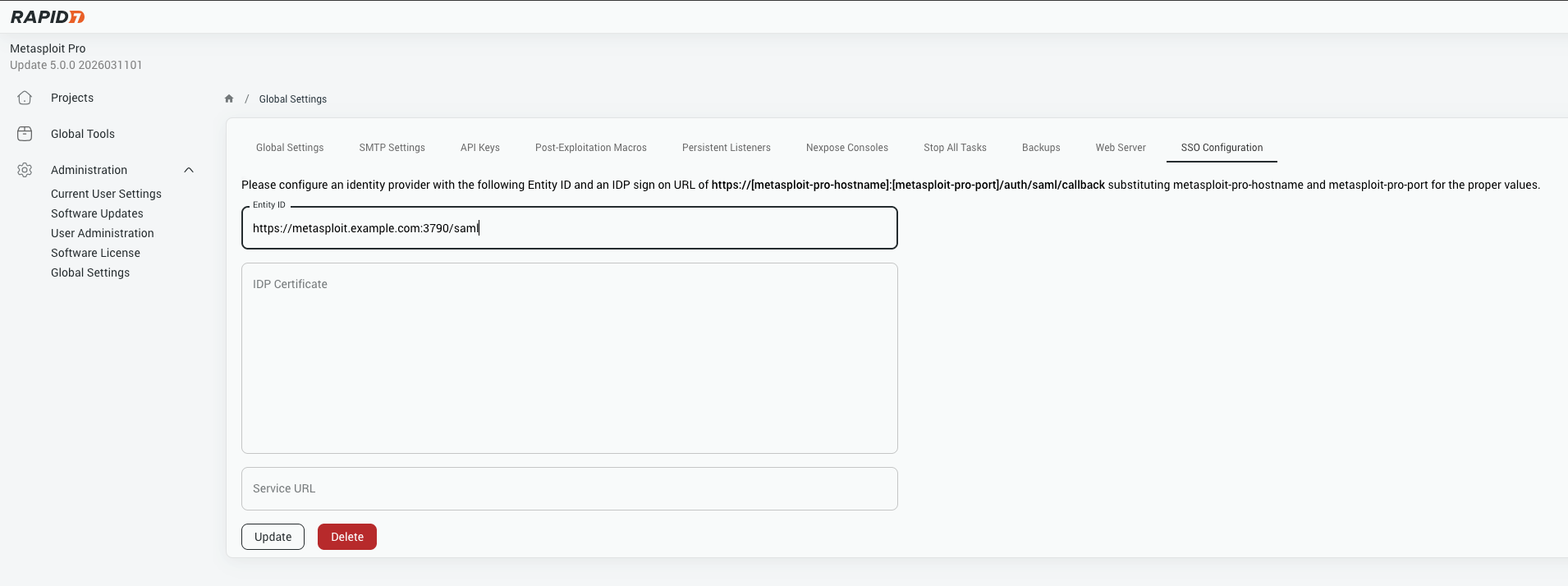Go to Software Updates in sidebar
This screenshot has height=586, width=1568.
pyautogui.click(x=97, y=213)
